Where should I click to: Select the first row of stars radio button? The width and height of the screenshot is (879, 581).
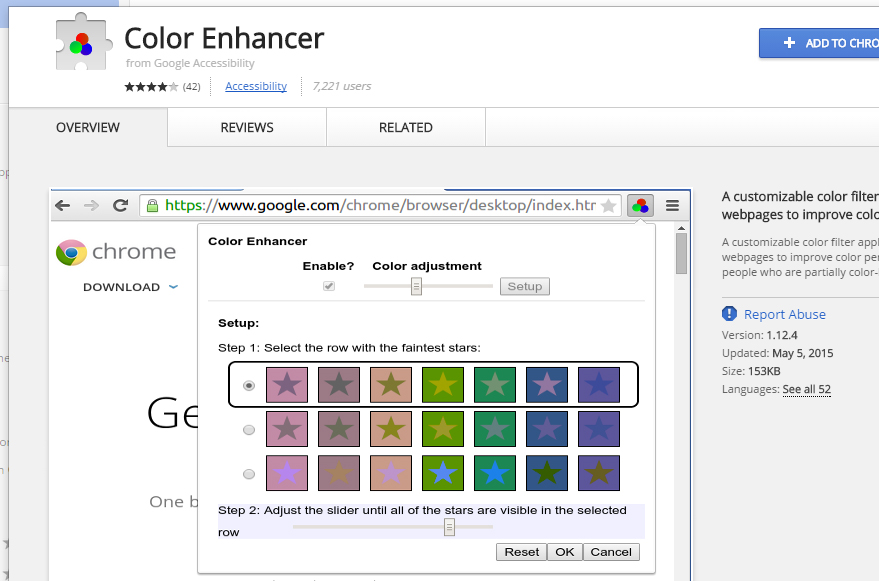click(249, 385)
